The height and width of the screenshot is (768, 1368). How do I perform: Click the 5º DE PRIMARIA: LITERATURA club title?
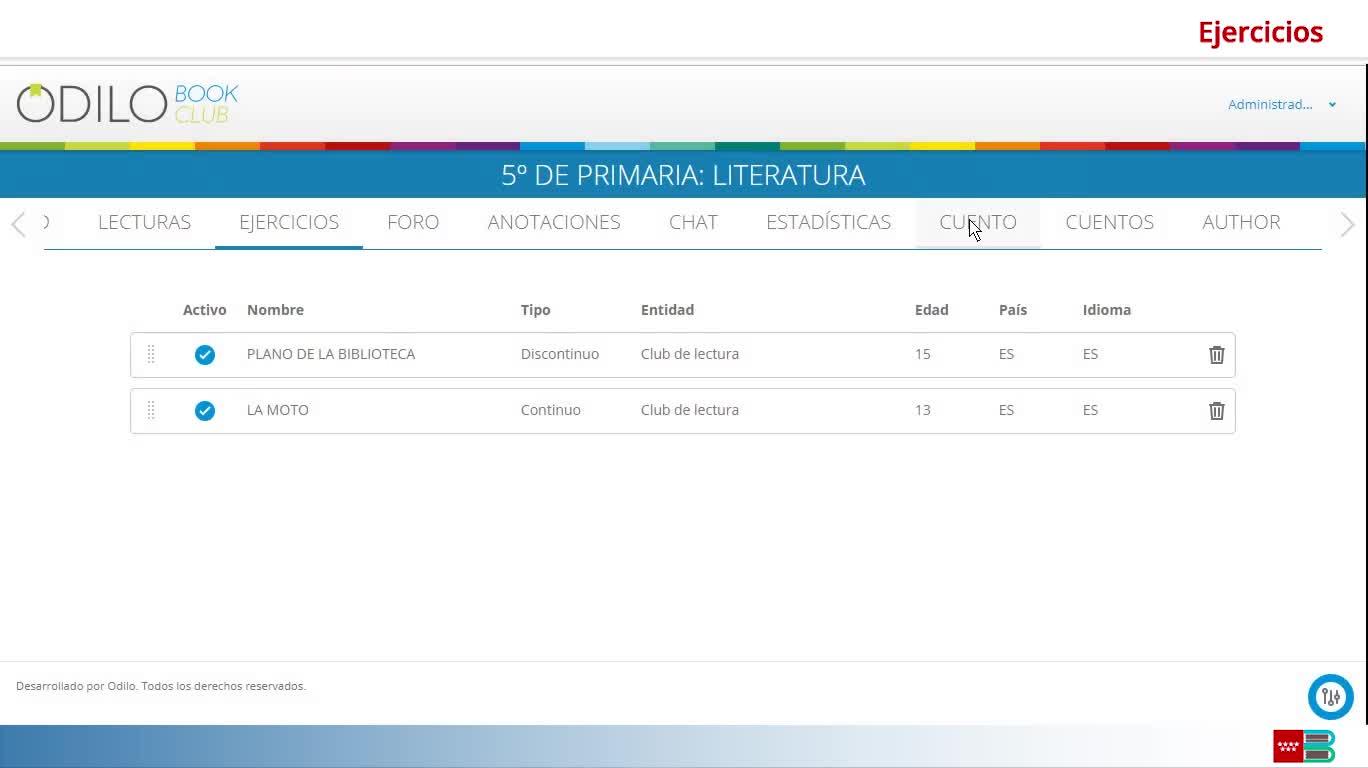click(683, 175)
